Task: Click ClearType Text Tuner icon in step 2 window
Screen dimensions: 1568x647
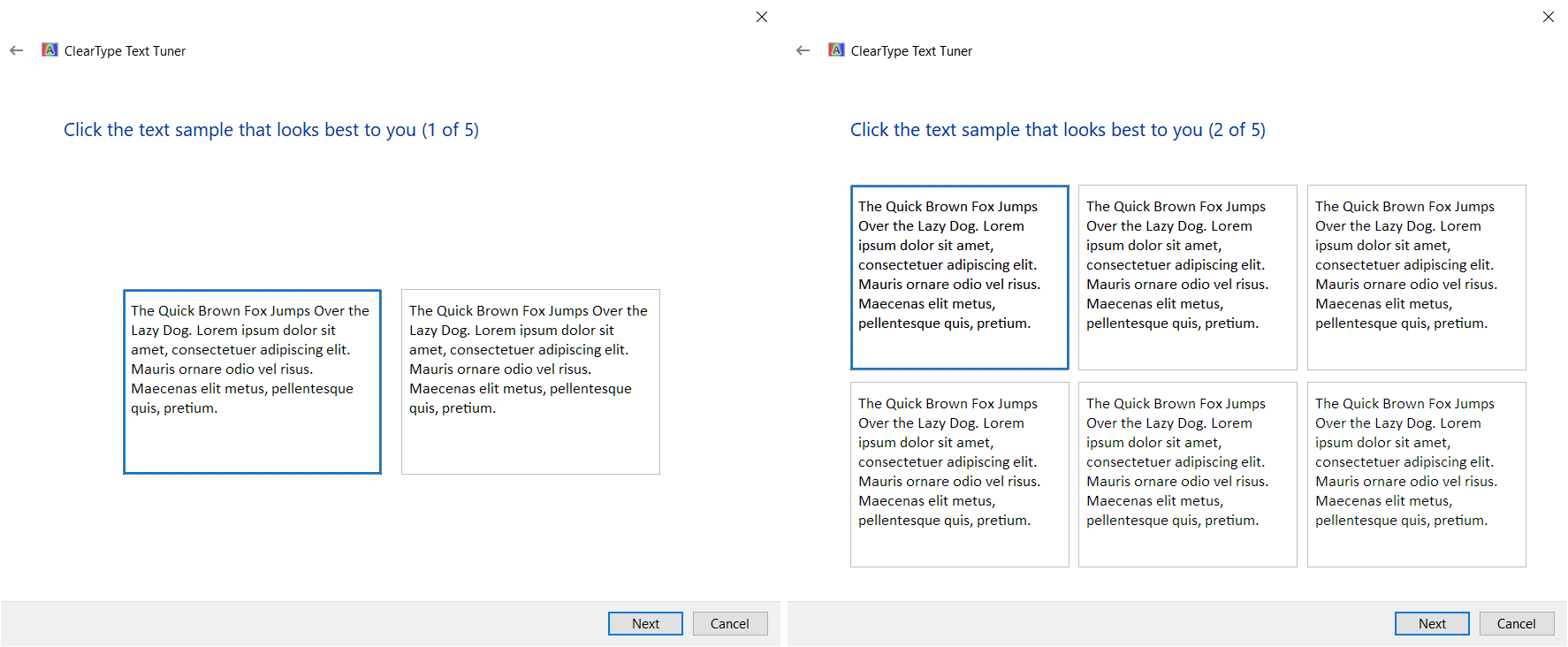Action: (x=836, y=50)
